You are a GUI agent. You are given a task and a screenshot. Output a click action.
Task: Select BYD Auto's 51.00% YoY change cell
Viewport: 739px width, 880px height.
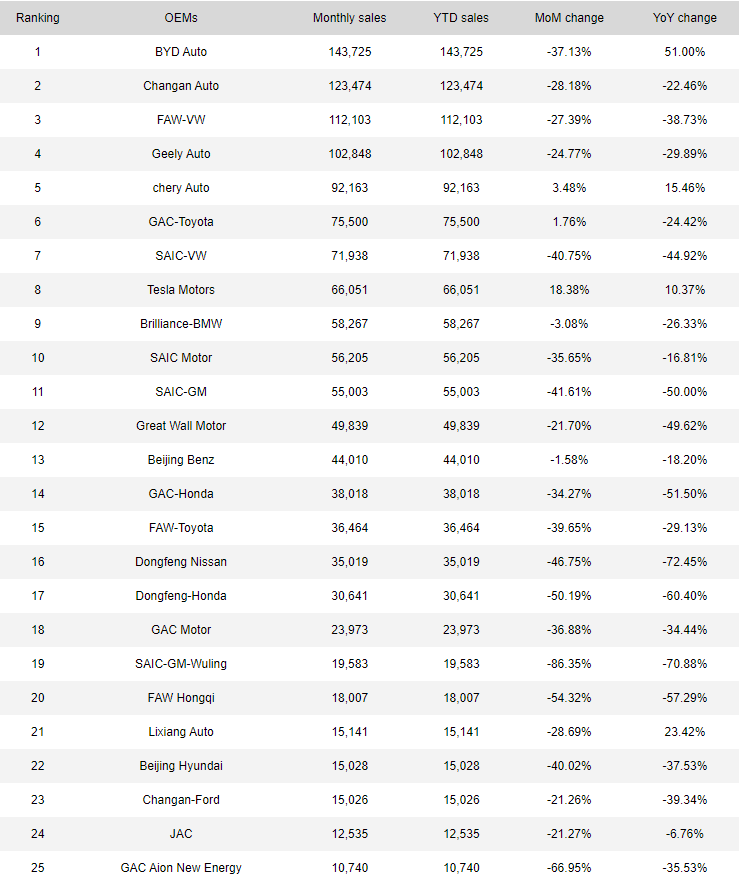click(x=685, y=52)
